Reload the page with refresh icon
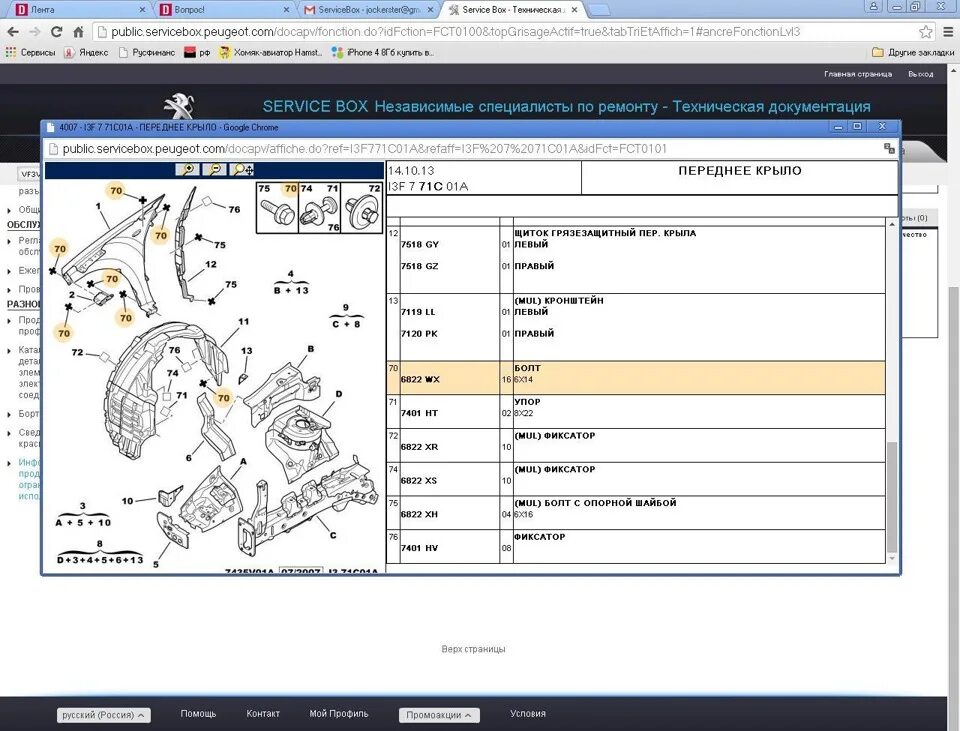 (x=56, y=32)
